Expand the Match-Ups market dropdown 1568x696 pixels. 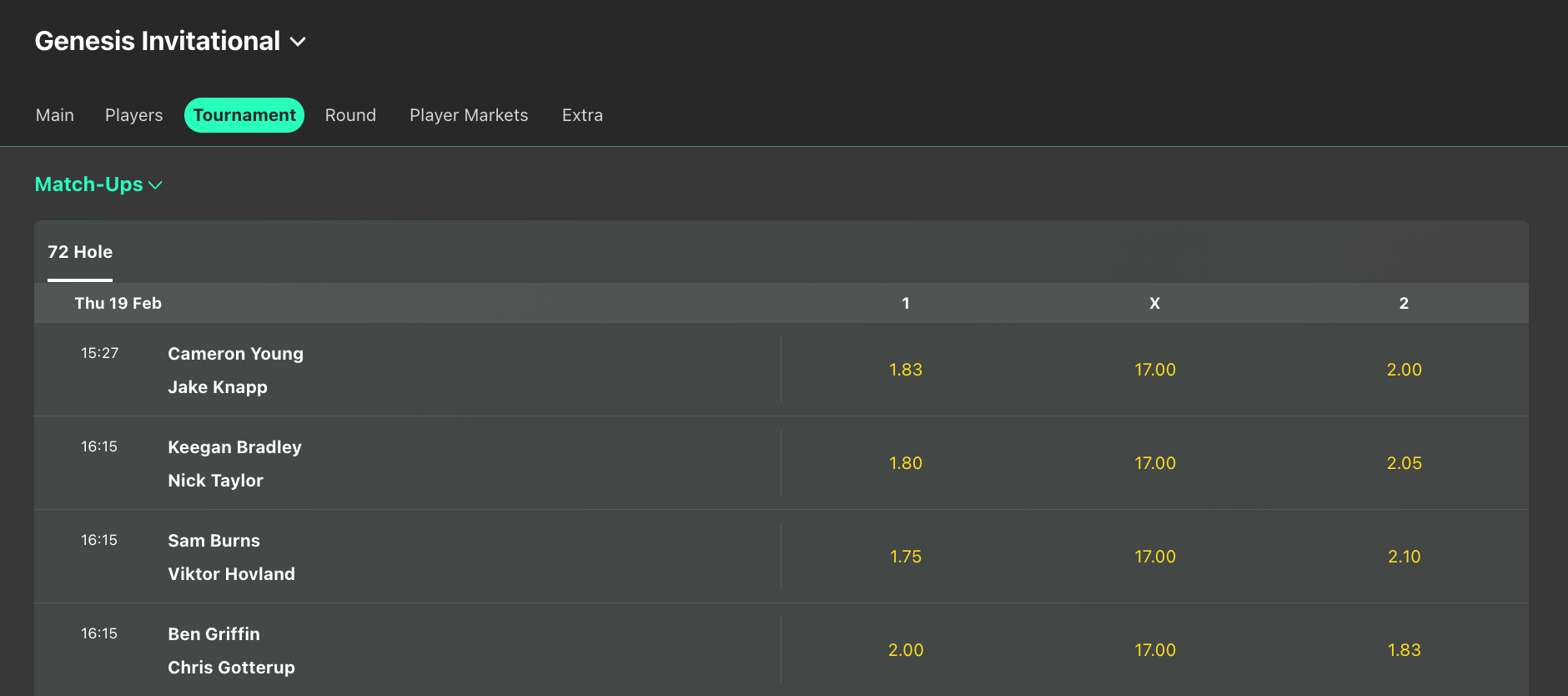(98, 184)
